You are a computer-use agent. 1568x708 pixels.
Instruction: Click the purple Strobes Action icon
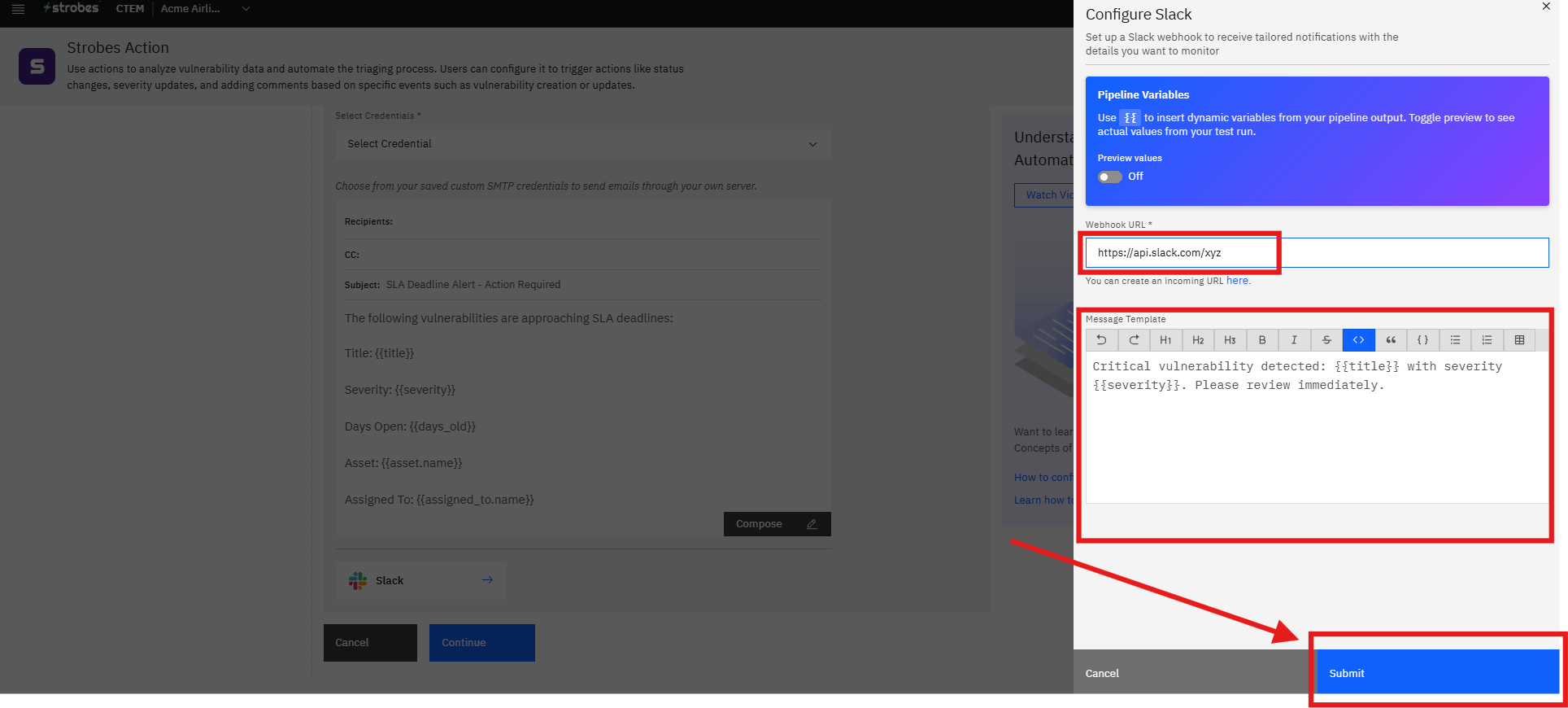coord(37,66)
